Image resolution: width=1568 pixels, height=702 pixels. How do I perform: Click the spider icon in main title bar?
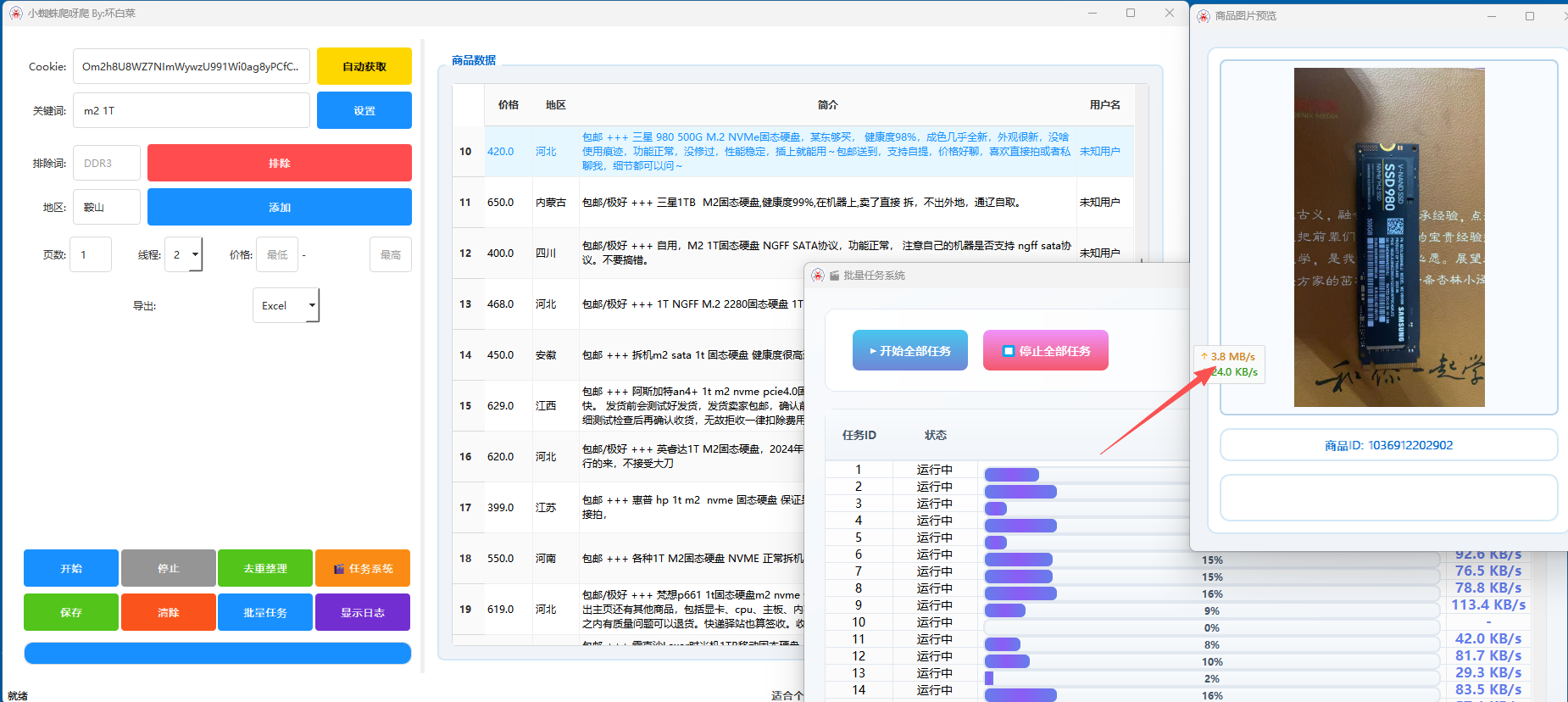[x=15, y=14]
